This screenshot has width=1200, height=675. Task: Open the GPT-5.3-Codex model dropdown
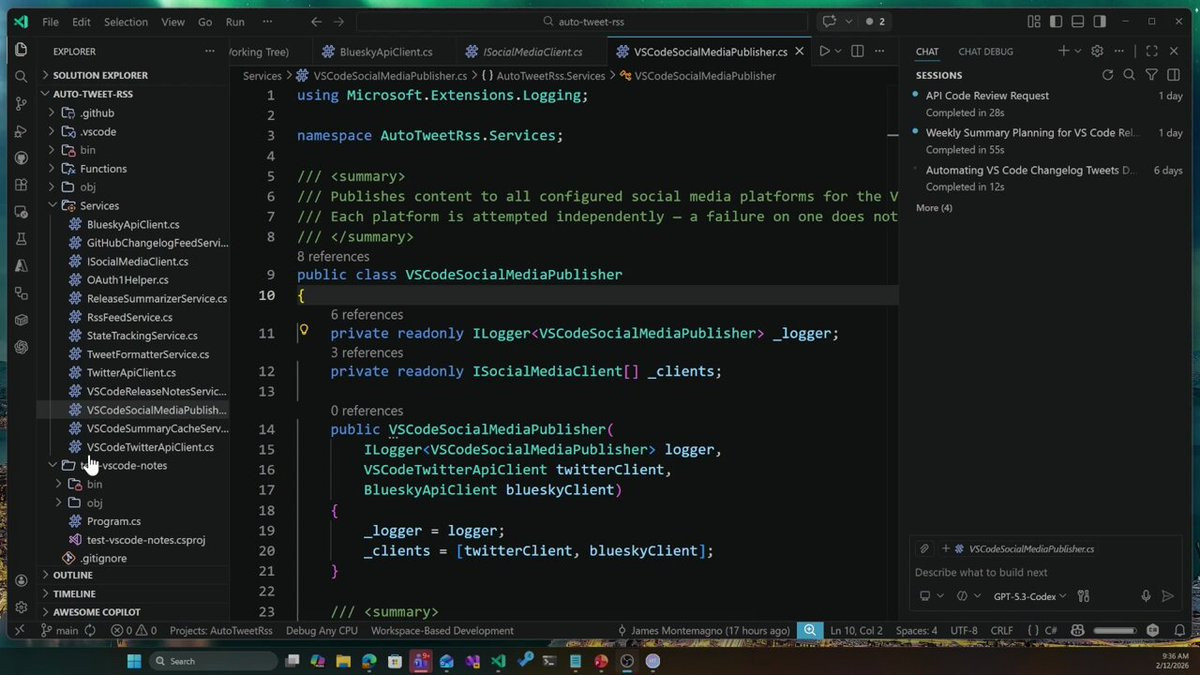[x=1029, y=596]
